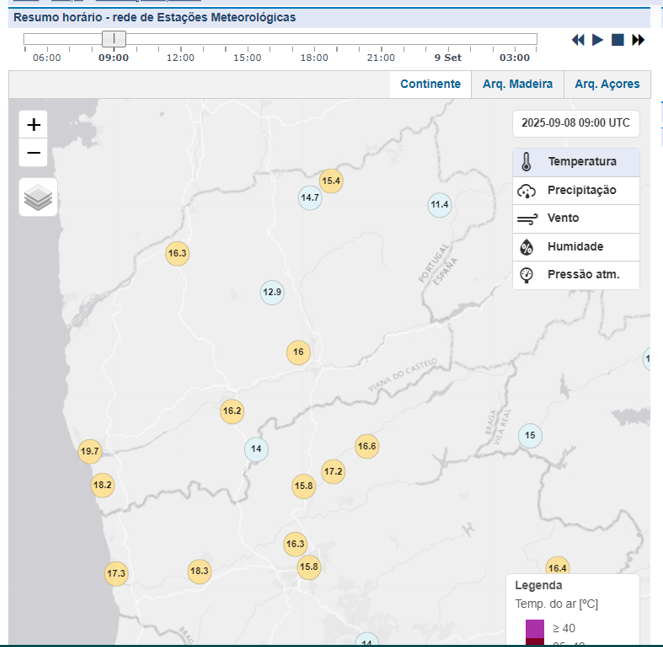
Task: Switch to the Continente tab
Action: pos(430,84)
